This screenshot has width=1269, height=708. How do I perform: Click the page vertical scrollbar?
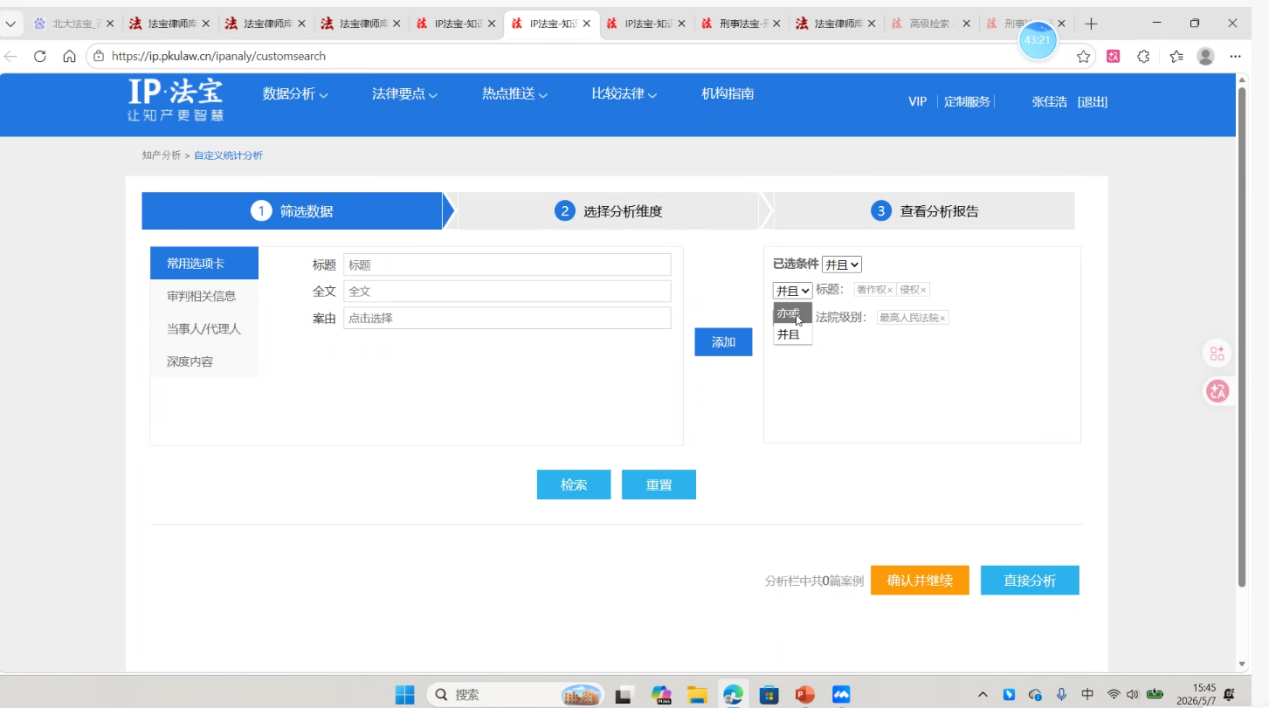click(x=1242, y=337)
